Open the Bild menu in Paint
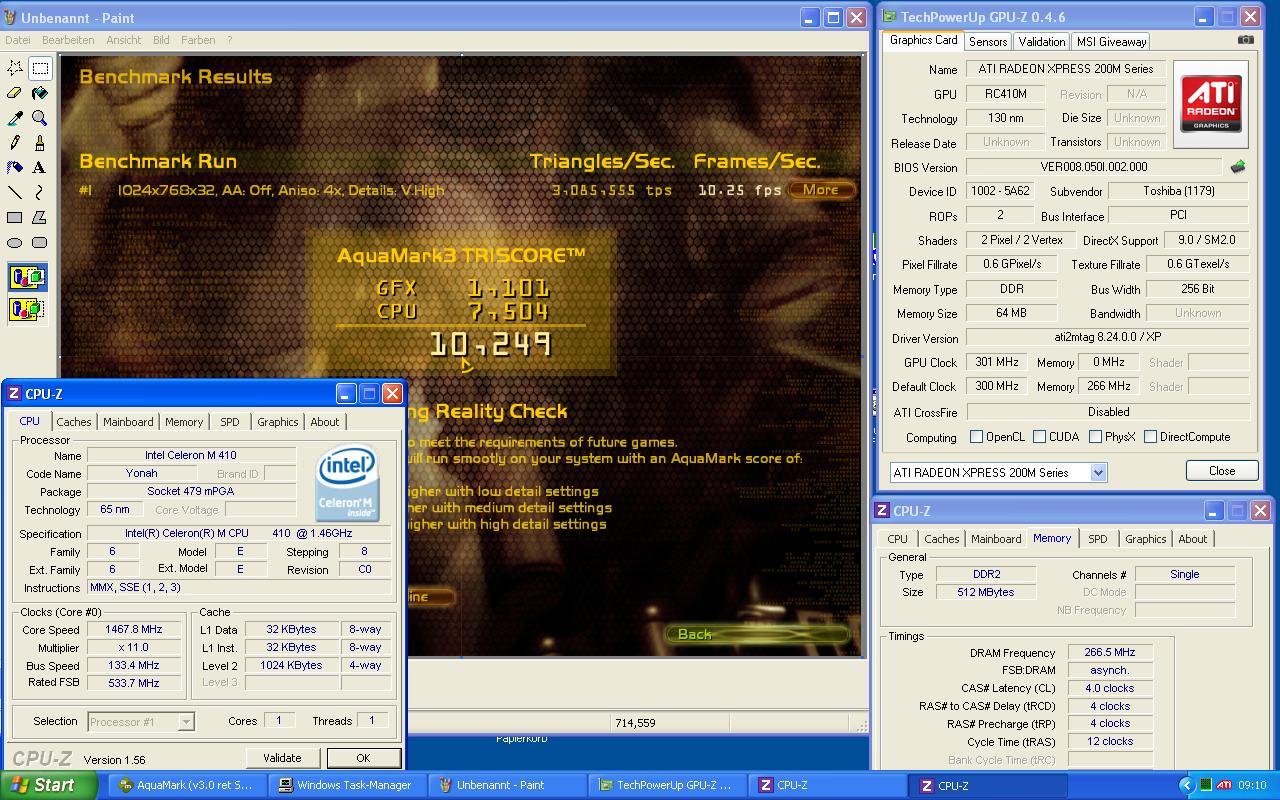Screen dimensions: 1280x800 tap(161, 40)
